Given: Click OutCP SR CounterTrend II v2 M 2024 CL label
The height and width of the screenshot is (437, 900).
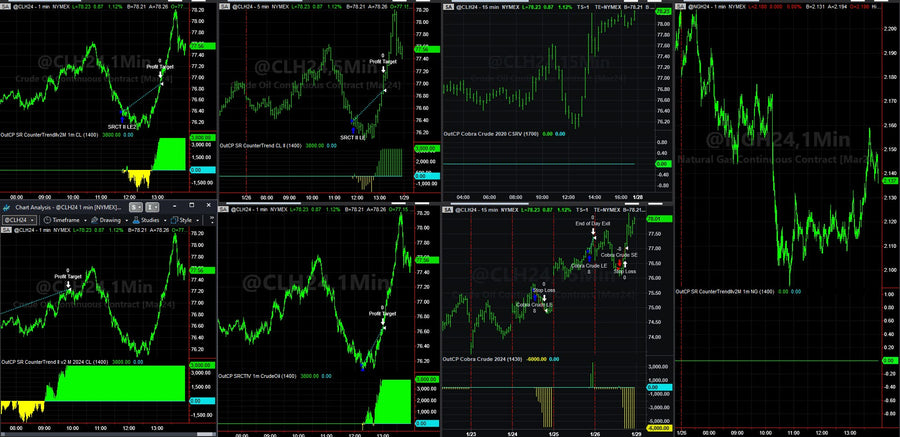Looking at the screenshot, I should click(x=55, y=362).
